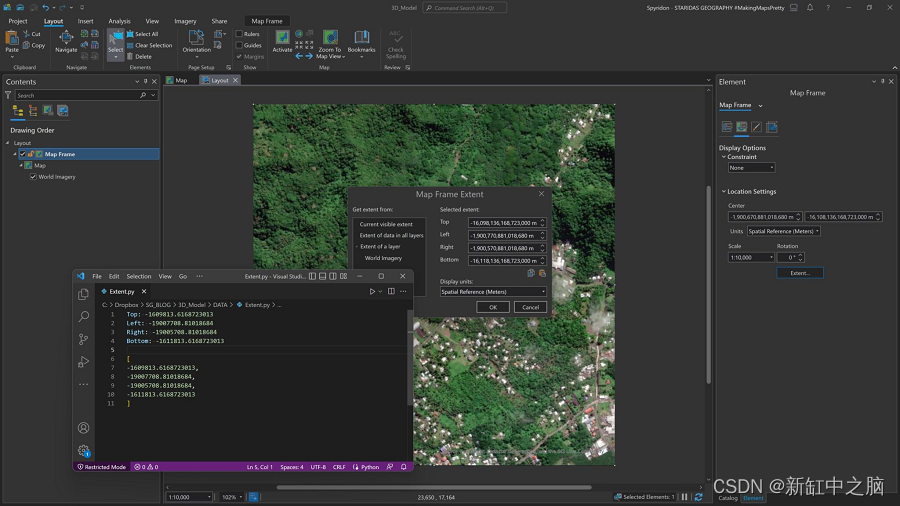Open the VS Code Explorer files icon

pyautogui.click(x=84, y=295)
